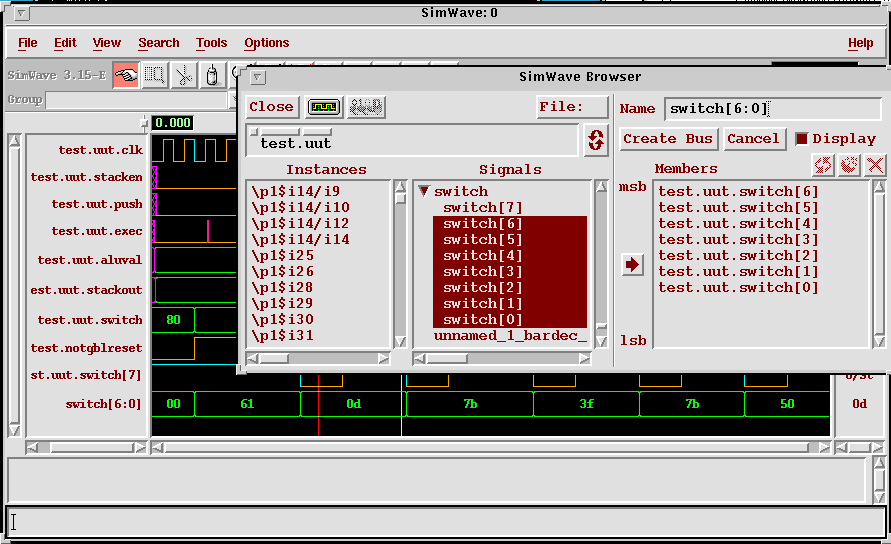This screenshot has height=544, width=891.
Task: Open the Tools menu
Action: [x=211, y=43]
